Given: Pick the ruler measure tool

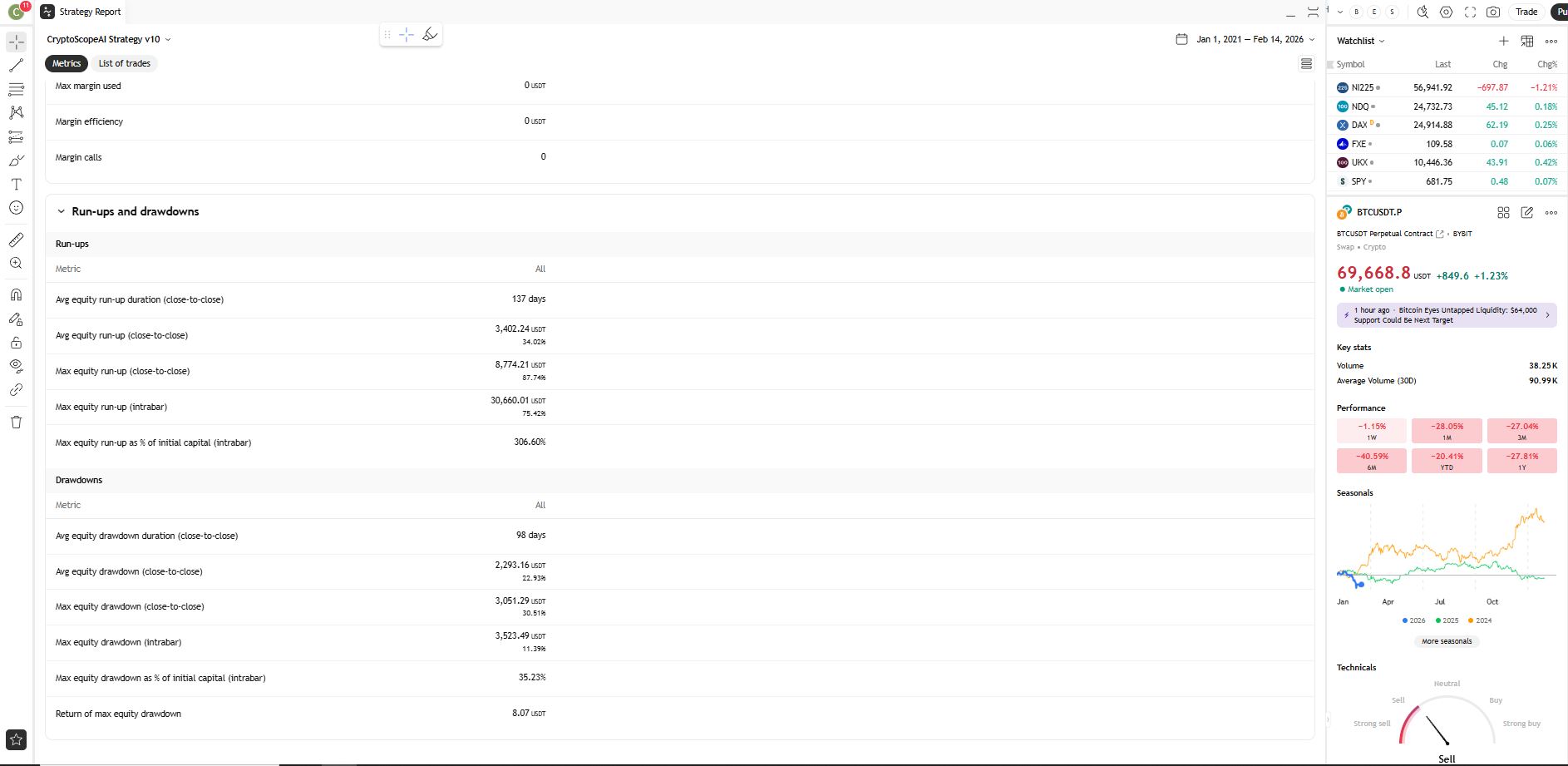Looking at the screenshot, I should [16, 240].
